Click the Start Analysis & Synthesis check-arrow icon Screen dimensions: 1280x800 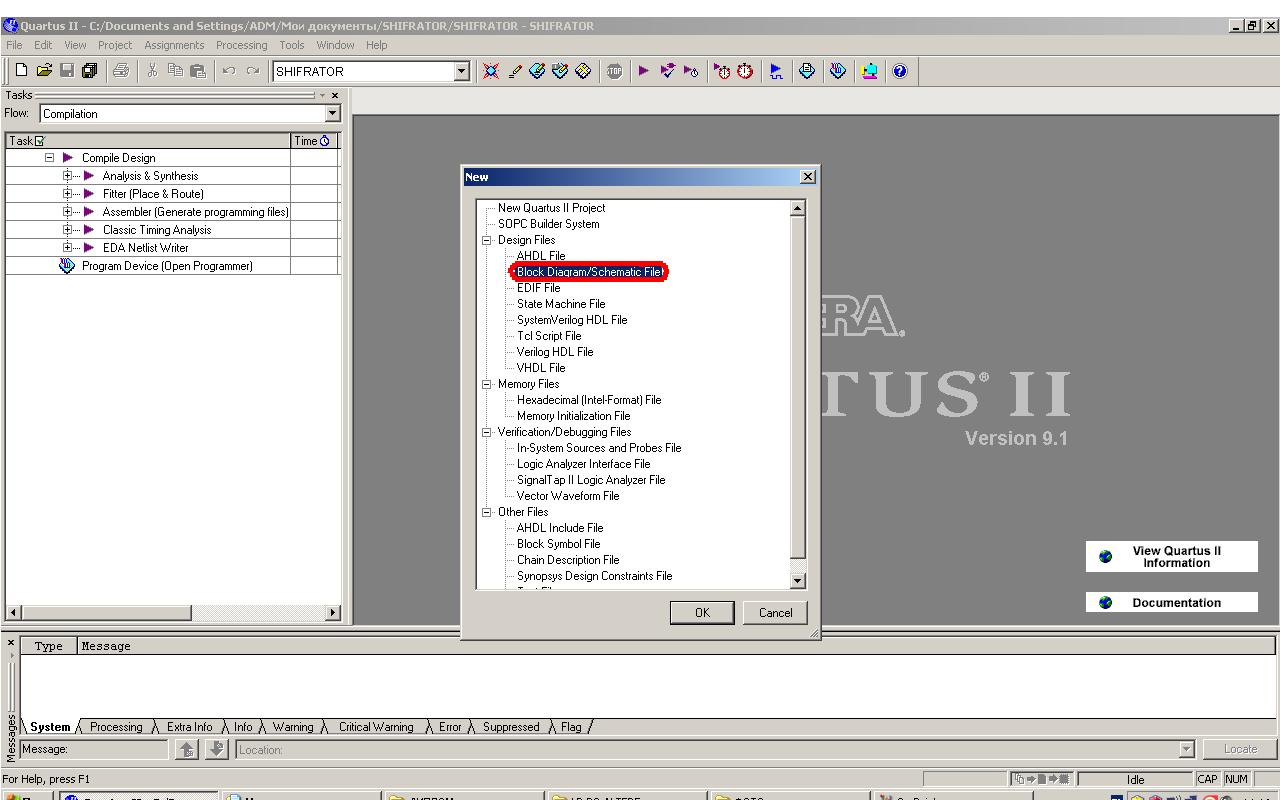[667, 71]
